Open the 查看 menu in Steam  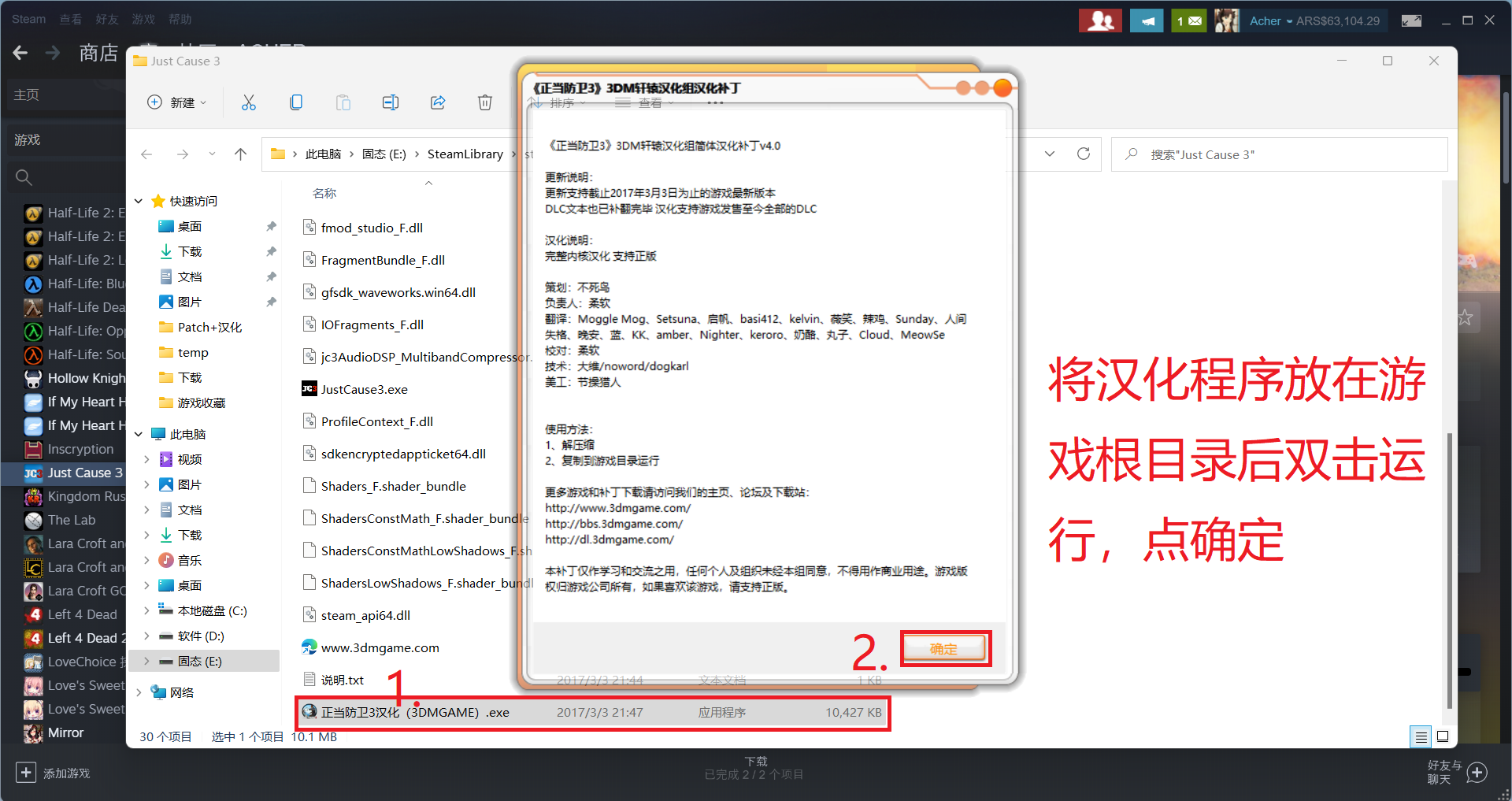point(71,19)
